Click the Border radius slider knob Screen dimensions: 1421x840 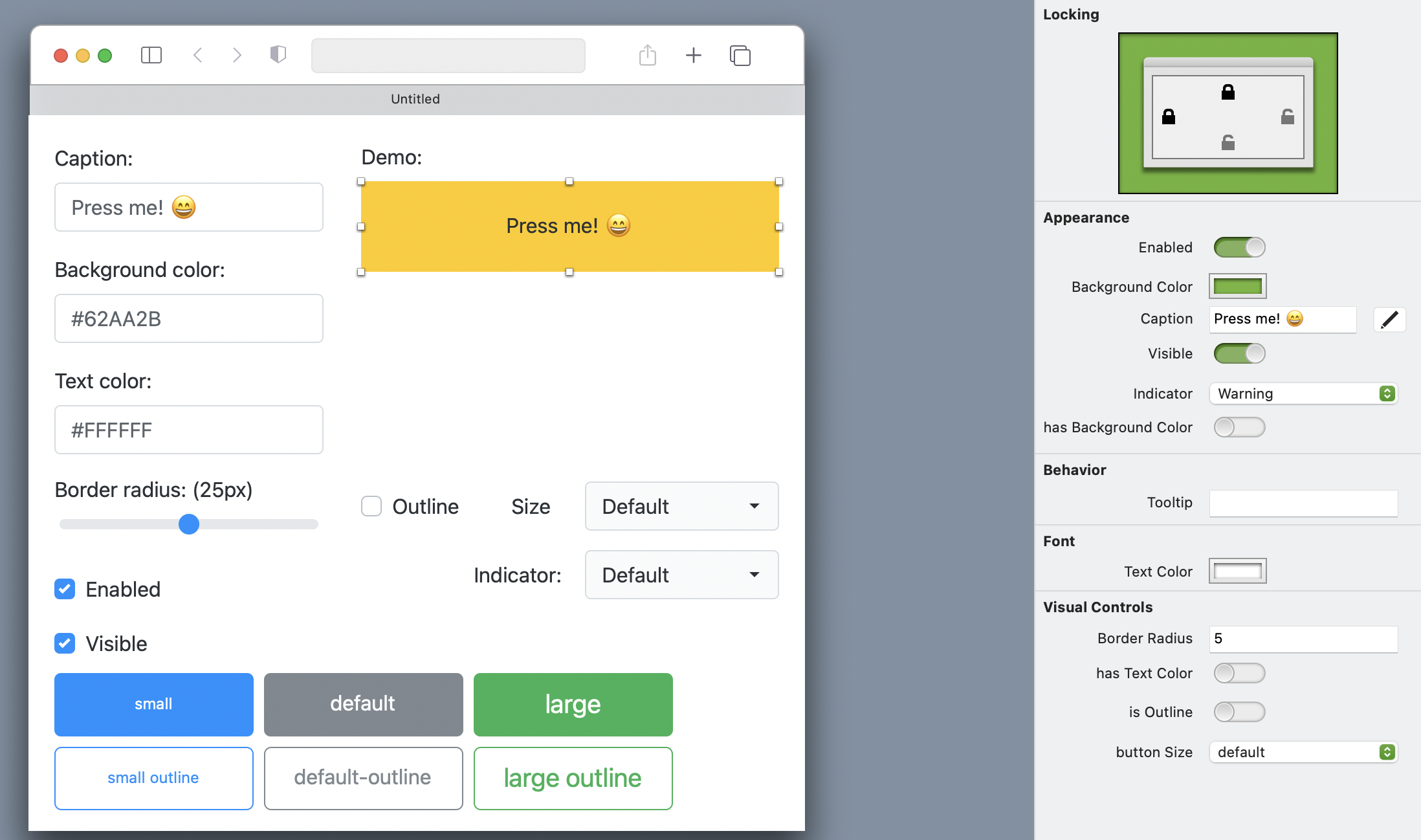pos(189,524)
